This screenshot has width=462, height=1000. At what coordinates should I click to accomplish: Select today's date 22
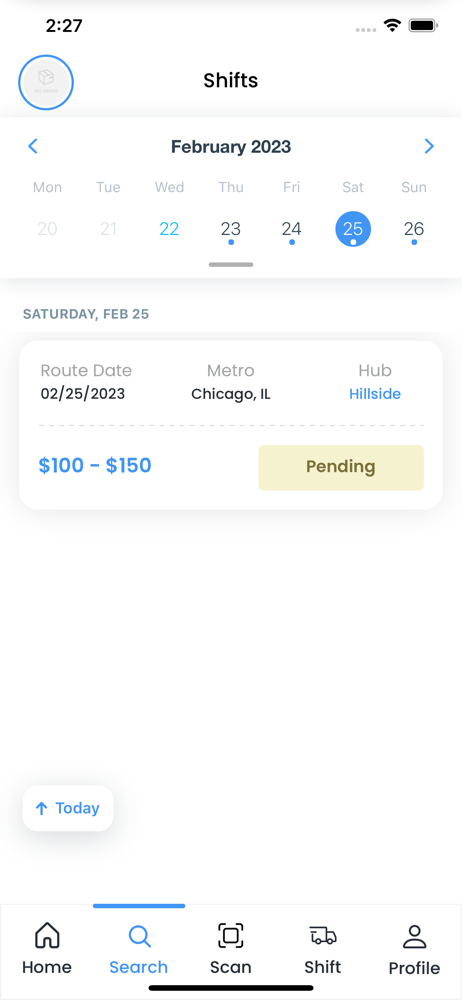pos(169,229)
